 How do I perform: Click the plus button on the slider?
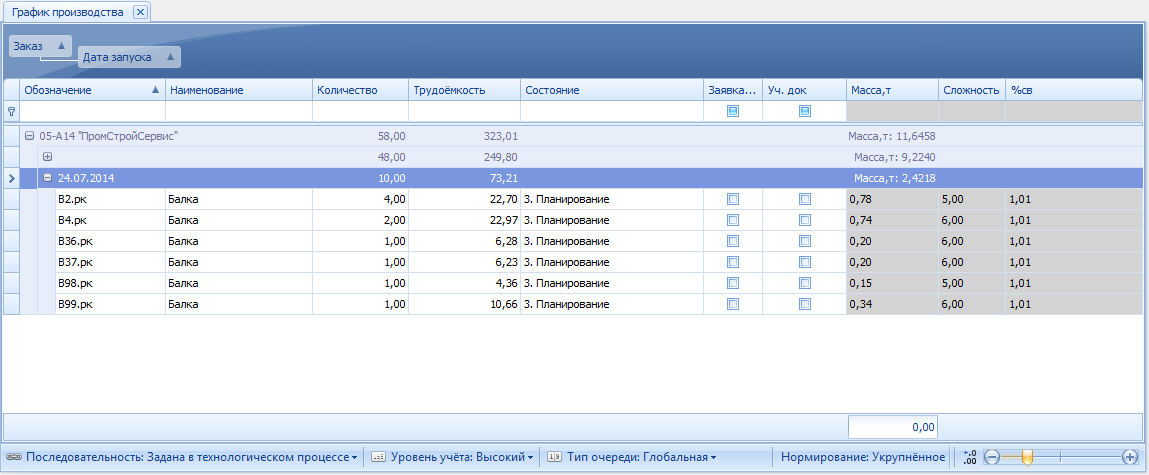[1130, 457]
